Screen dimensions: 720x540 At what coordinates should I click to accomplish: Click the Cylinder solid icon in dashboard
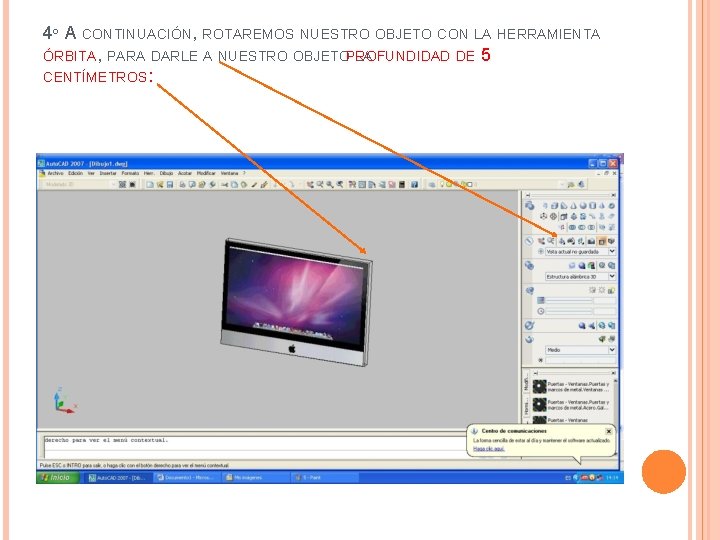(x=592, y=205)
